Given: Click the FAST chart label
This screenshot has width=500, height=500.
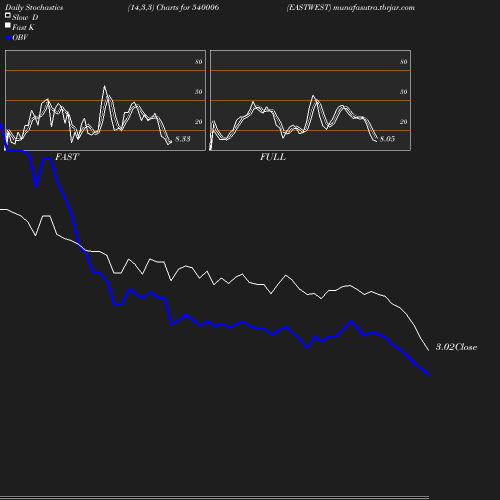Looking at the screenshot, I should pos(67,157).
